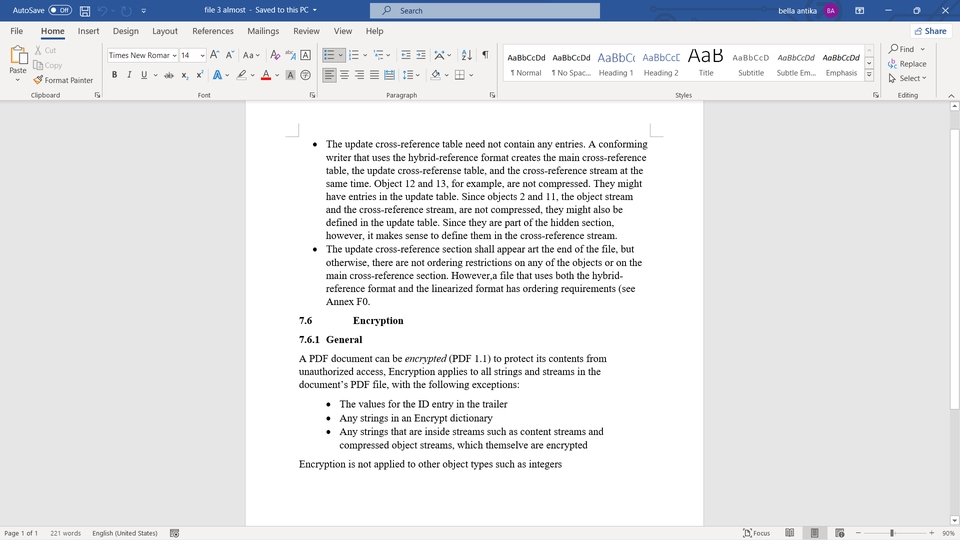Open the File menu
The image size is (960, 540).
[17, 31]
